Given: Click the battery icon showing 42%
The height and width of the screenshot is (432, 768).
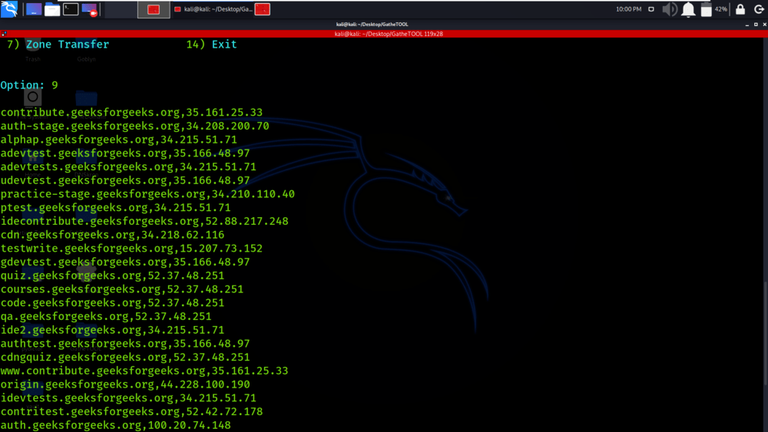Looking at the screenshot, I should point(706,9).
